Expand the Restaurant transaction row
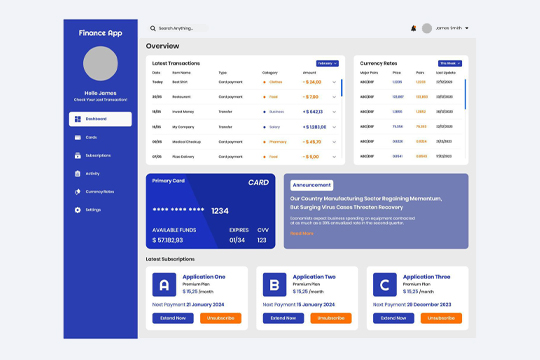 coord(334,97)
